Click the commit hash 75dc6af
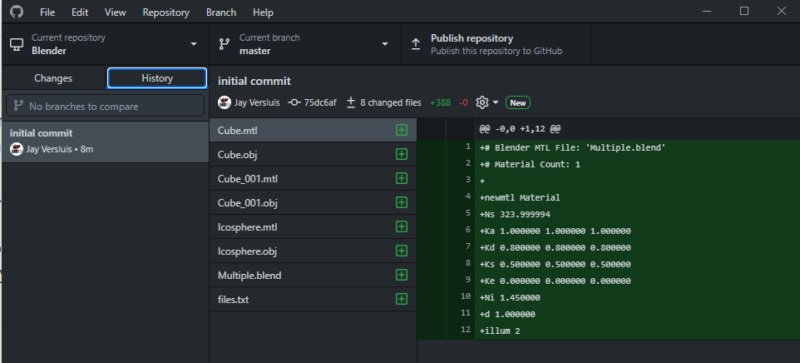The image size is (800, 363). point(320,103)
